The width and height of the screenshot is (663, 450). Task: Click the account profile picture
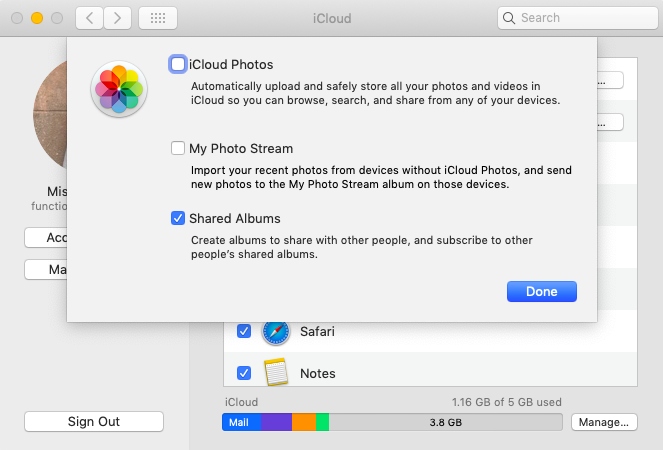50,114
